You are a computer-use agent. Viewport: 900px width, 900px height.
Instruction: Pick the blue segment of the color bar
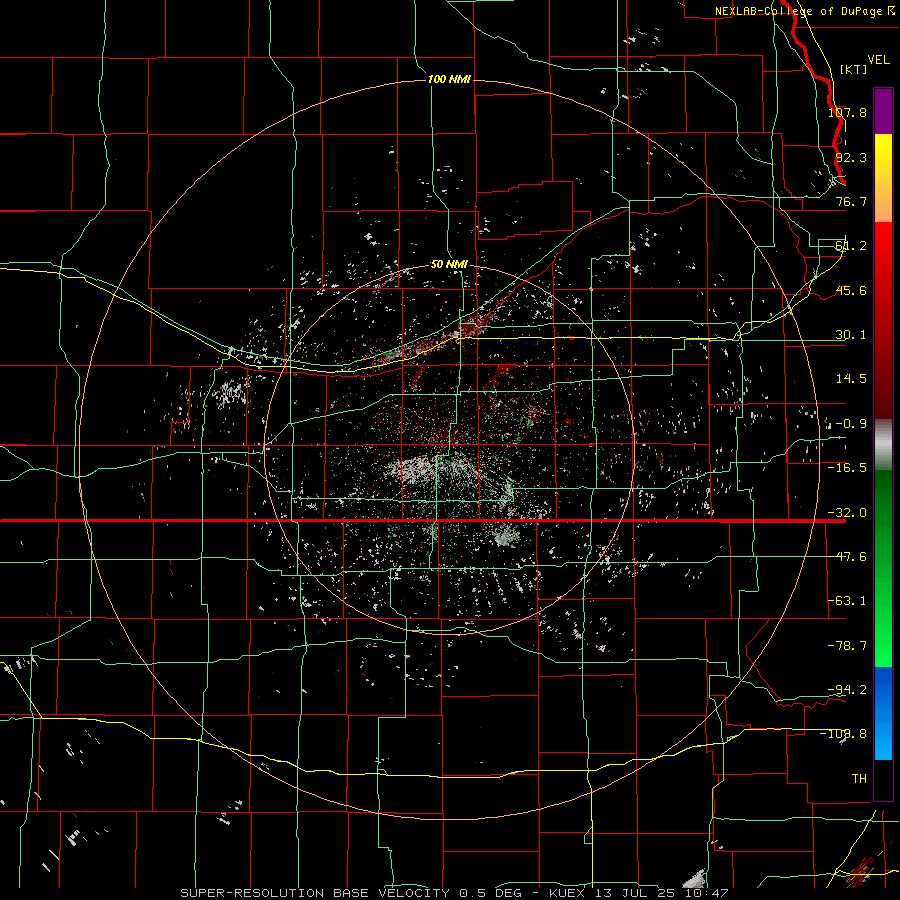tap(883, 713)
